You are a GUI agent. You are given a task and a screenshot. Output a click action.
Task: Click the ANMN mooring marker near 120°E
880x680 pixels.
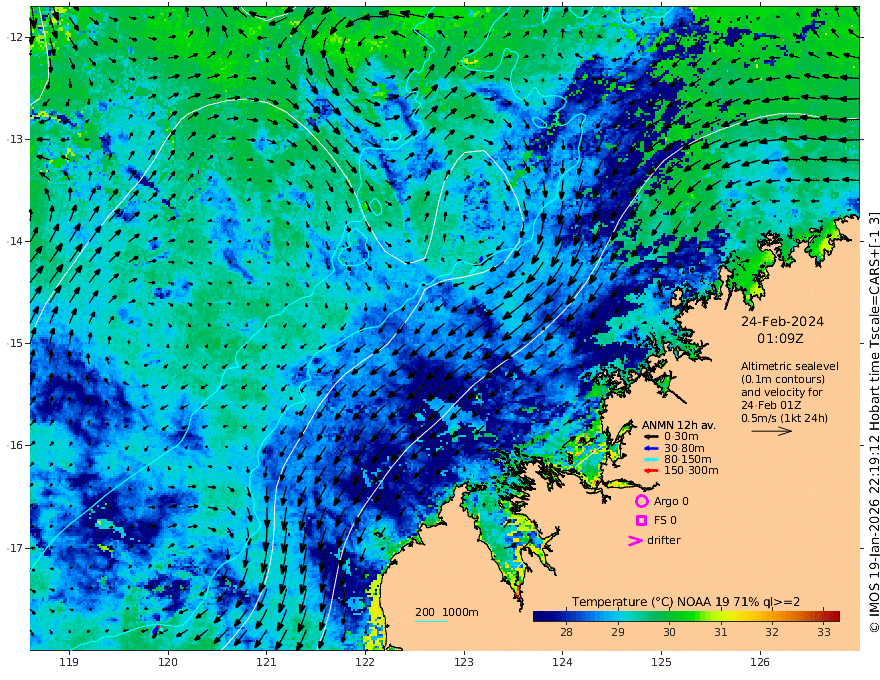point(157,630)
